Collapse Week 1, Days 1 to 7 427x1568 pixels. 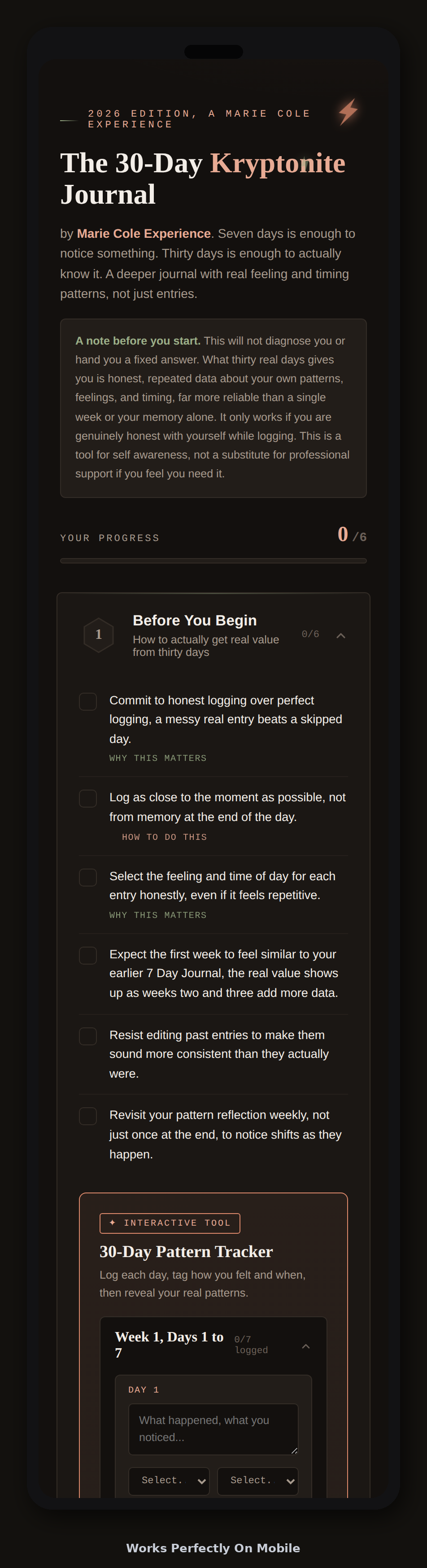[306, 1346]
